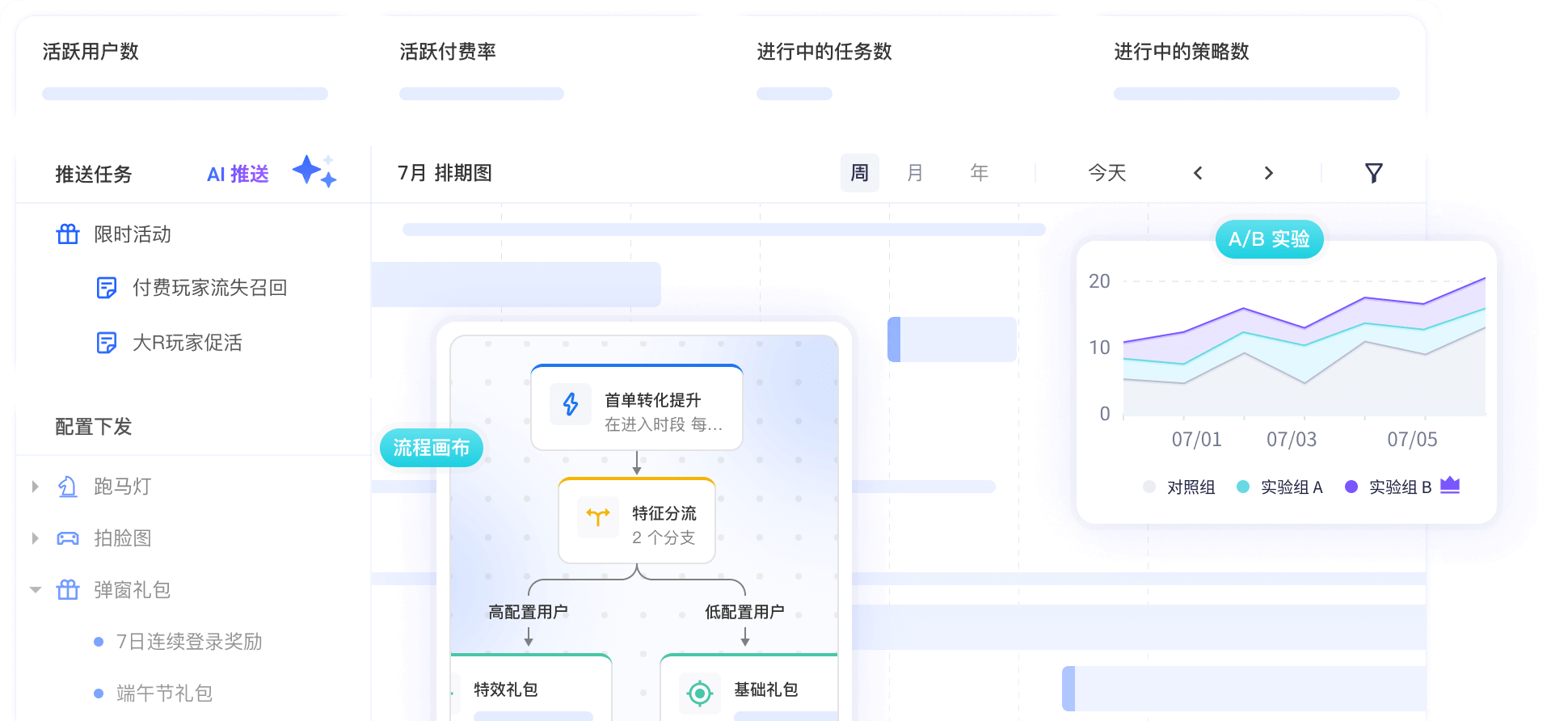Image resolution: width=1568 pixels, height=721 pixels.
Task: Open the schedule filter funnel icon
Action: (x=1373, y=173)
